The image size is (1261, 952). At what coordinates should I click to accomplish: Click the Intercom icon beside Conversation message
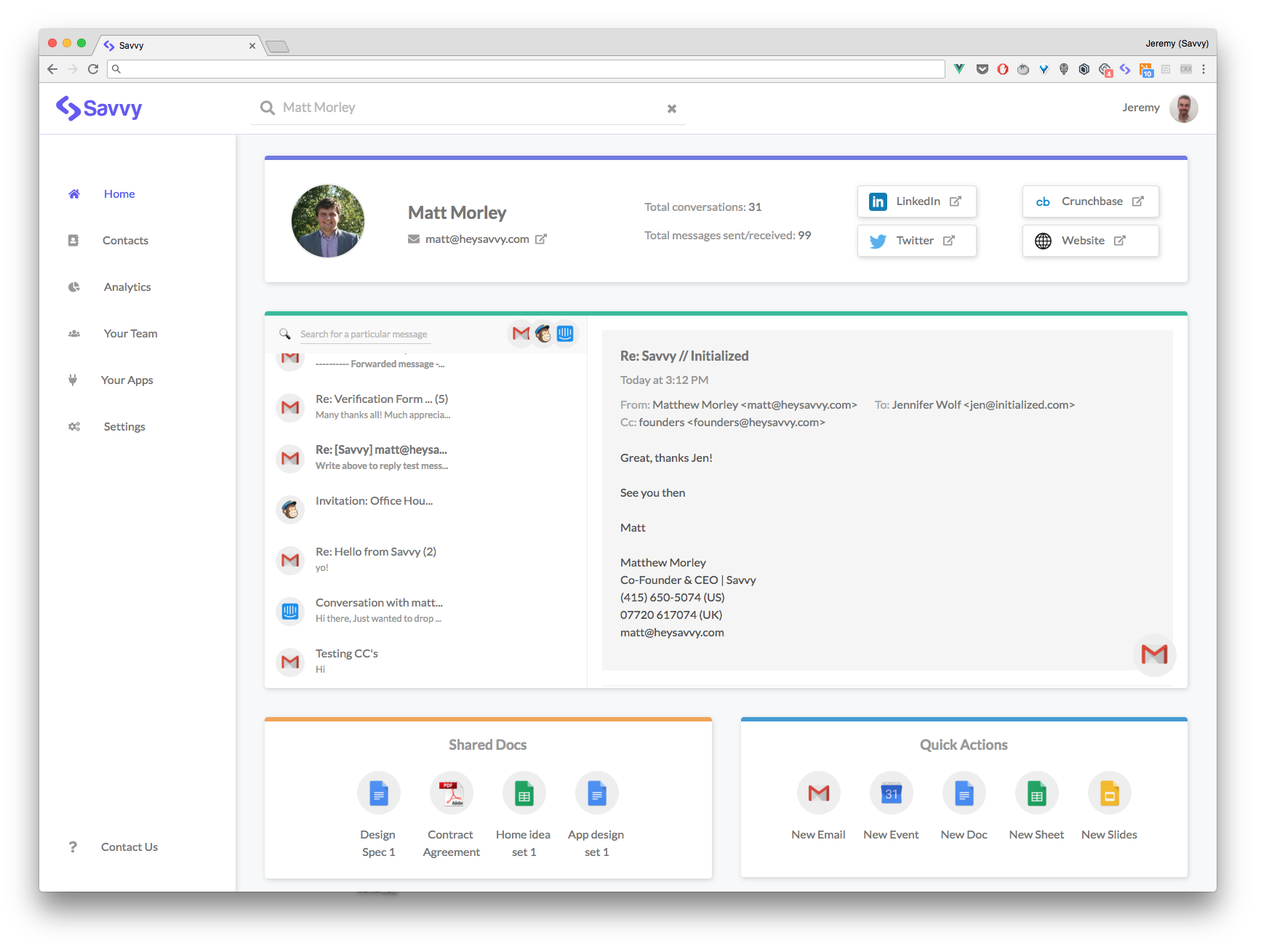[x=290, y=612]
